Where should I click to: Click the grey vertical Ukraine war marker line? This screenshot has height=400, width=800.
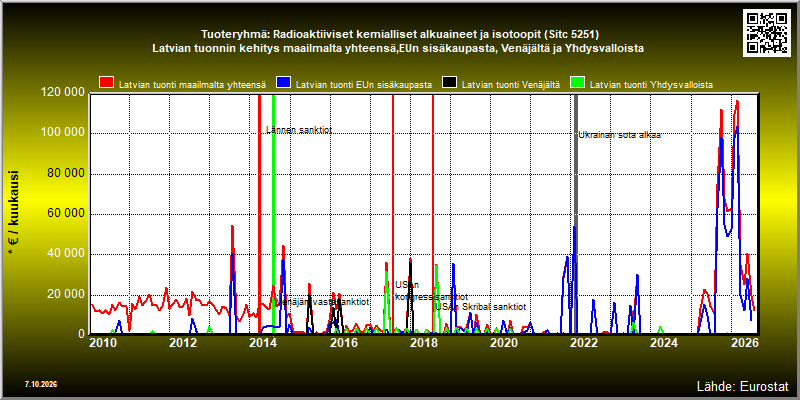point(576,214)
